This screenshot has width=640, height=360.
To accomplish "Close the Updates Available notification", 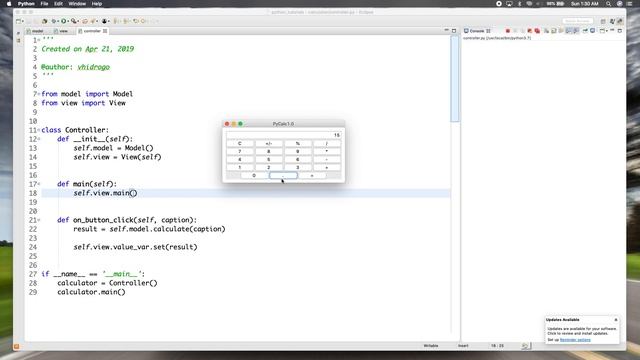I will pos(616,320).
